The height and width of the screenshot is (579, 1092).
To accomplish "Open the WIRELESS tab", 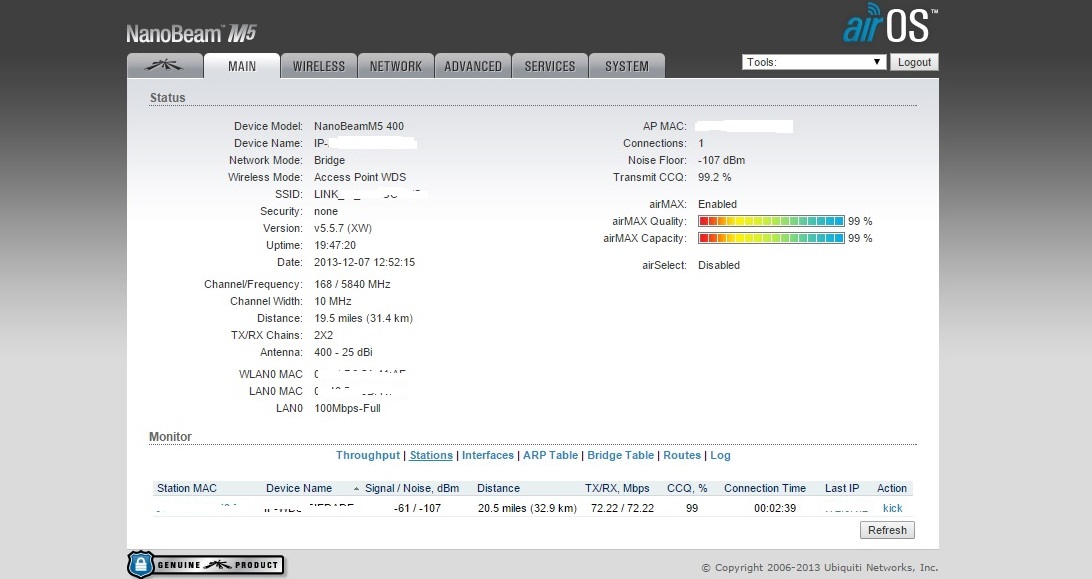I will 319,65.
